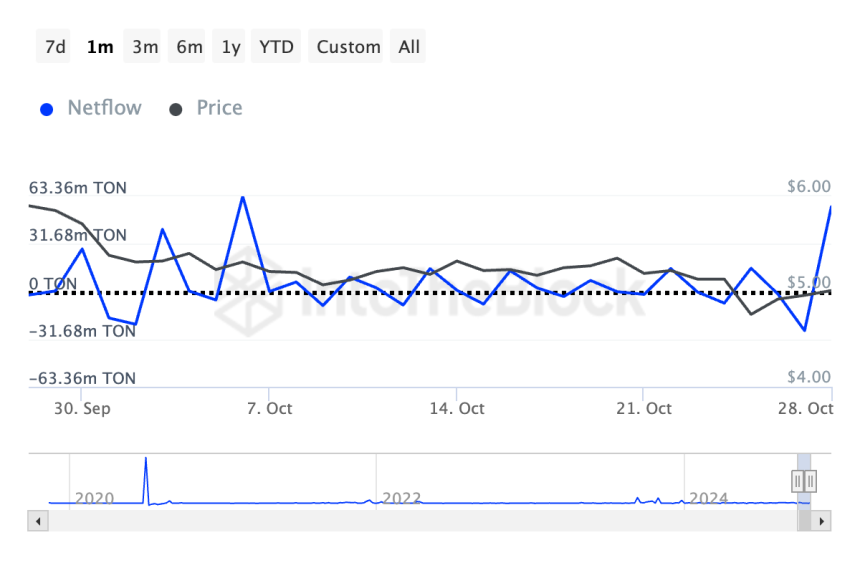
Task: Click the left navigator range handle
Action: 799,481
